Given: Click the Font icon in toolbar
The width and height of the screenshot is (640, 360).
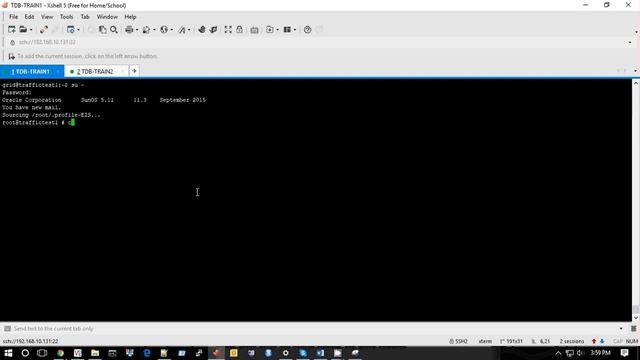Looking at the screenshot, I should (182, 29).
